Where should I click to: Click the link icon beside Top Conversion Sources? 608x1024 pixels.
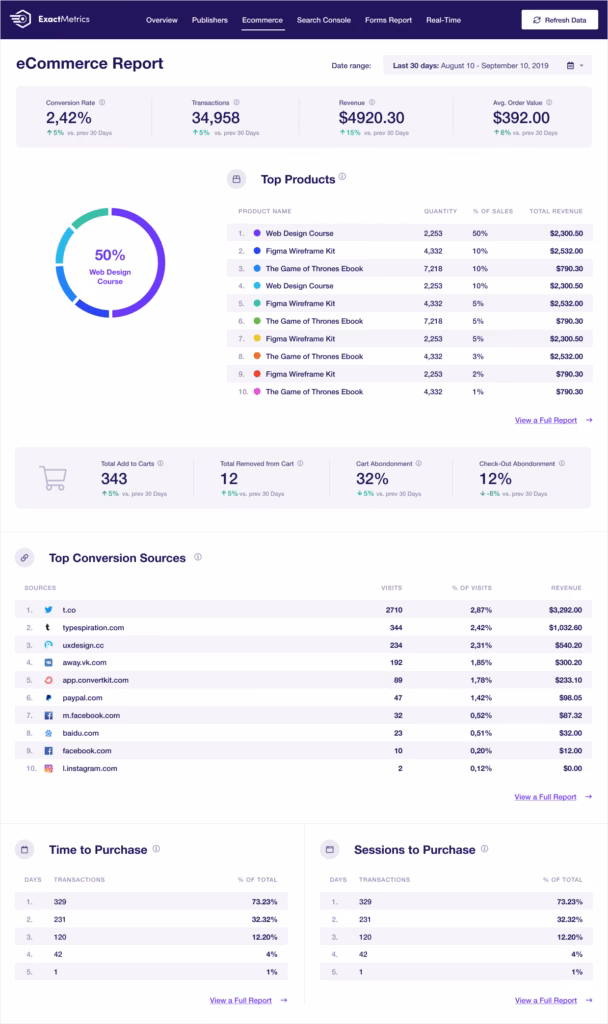click(24, 558)
